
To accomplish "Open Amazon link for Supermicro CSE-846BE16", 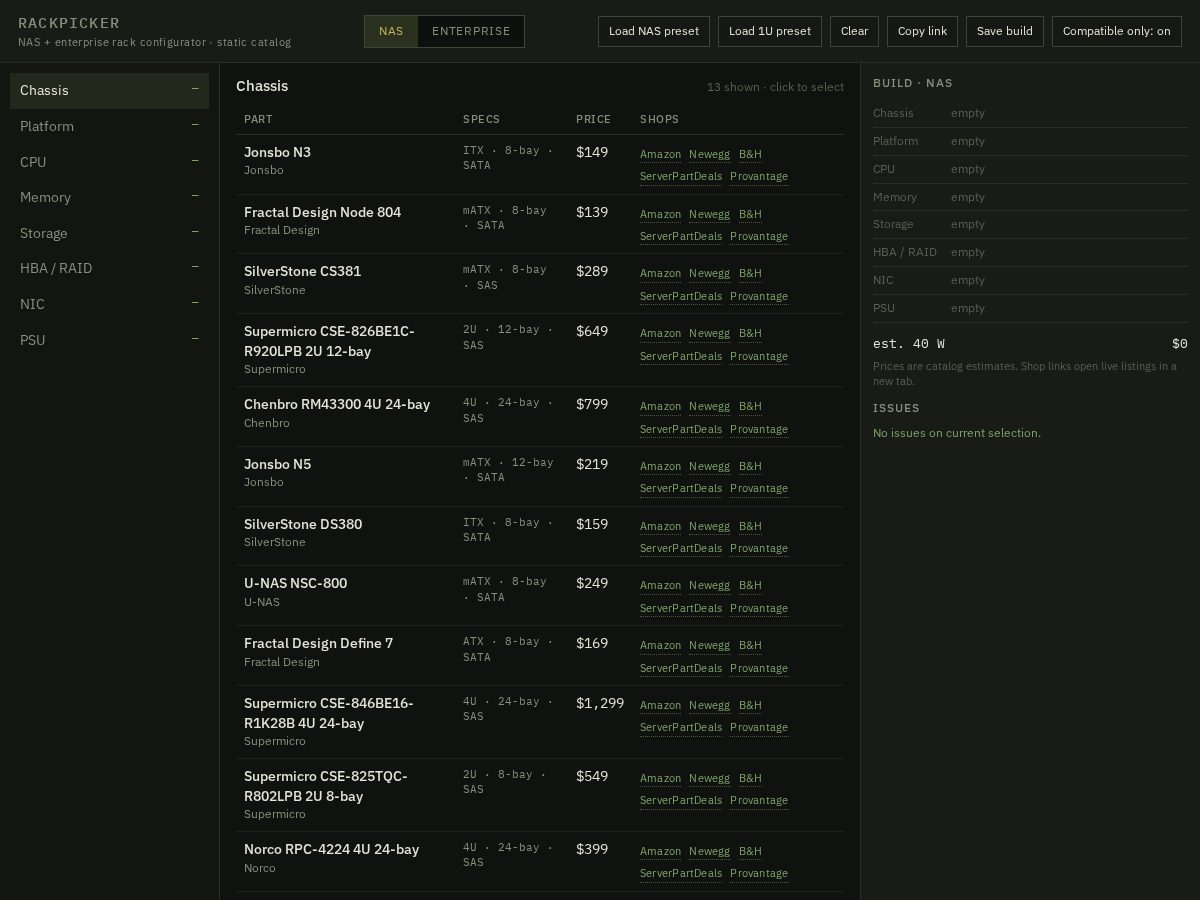I will coord(660,705).
